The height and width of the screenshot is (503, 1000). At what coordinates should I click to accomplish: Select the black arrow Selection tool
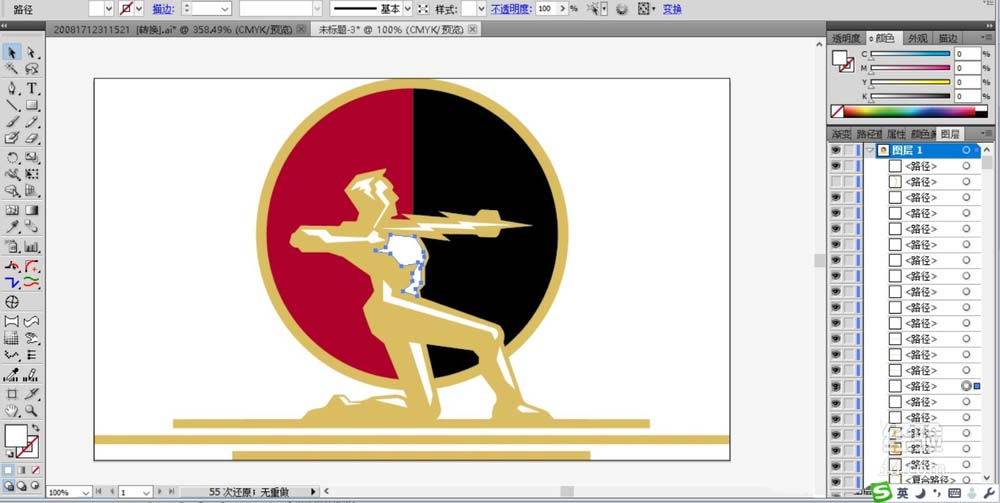click(x=11, y=52)
